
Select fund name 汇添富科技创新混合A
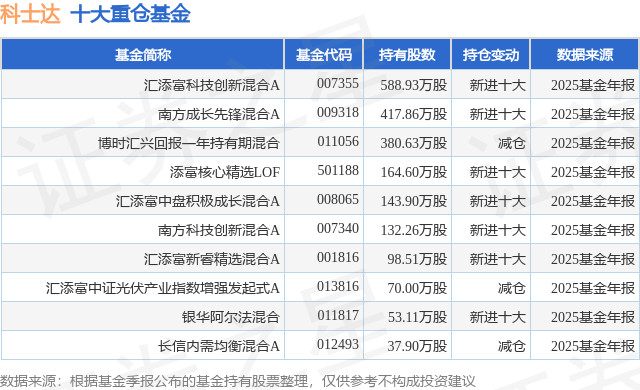pos(211,85)
